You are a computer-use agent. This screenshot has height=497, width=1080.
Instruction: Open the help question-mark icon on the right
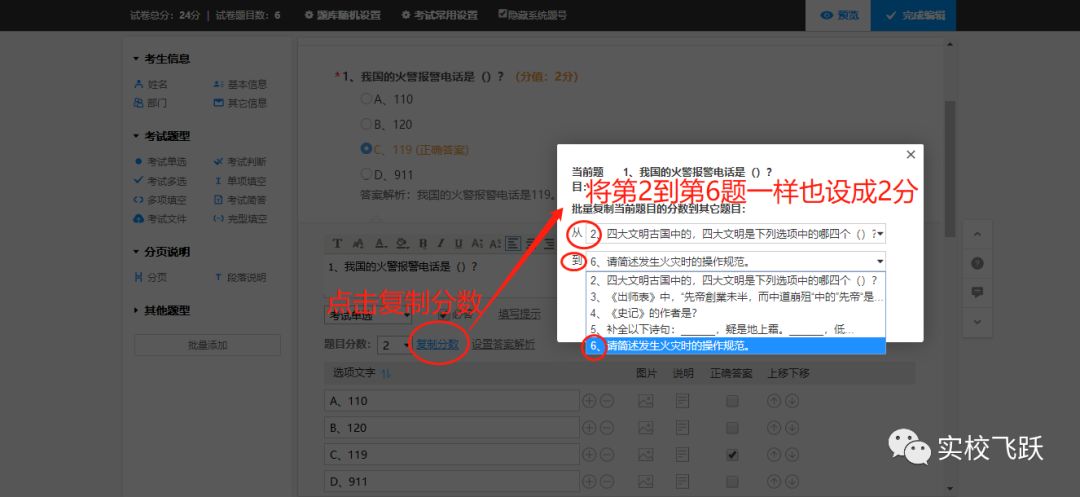pos(977,264)
